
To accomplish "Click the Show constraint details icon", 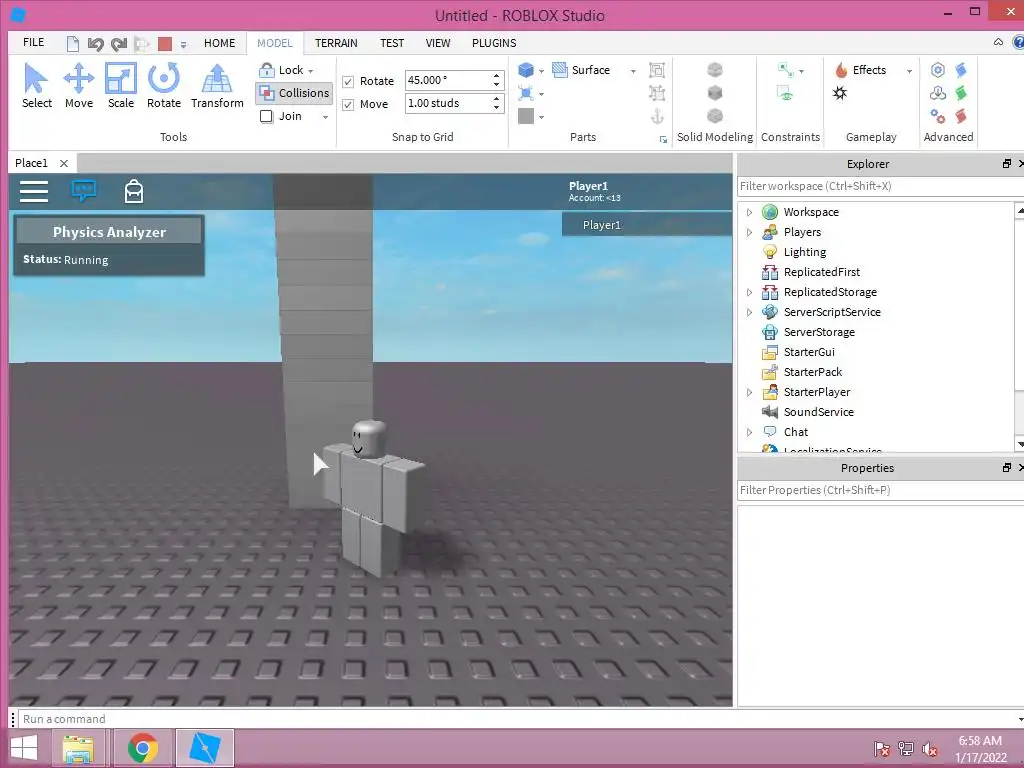I will point(786,93).
